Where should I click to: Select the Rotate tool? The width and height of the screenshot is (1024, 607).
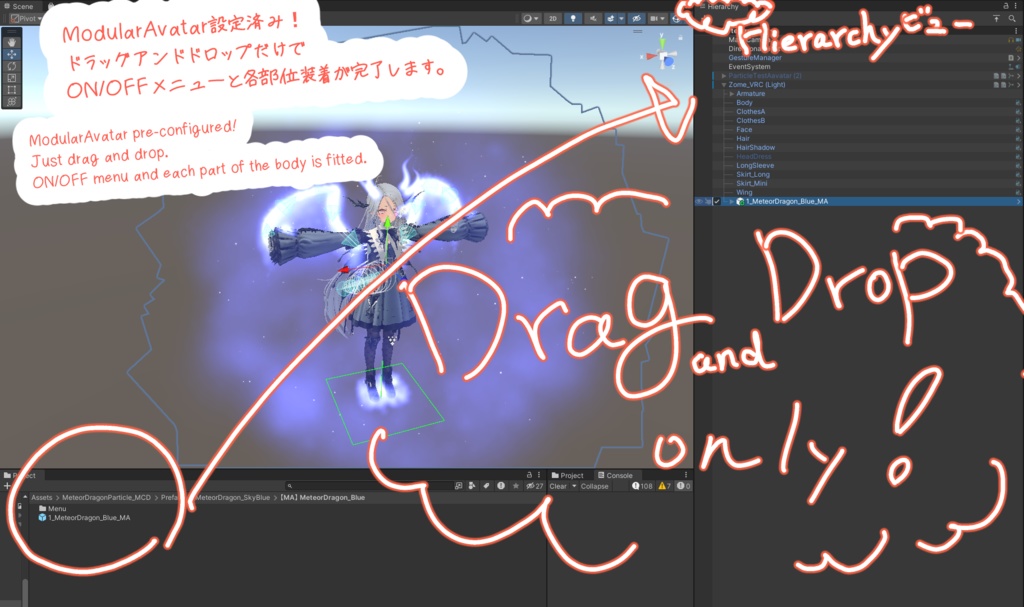(x=12, y=66)
